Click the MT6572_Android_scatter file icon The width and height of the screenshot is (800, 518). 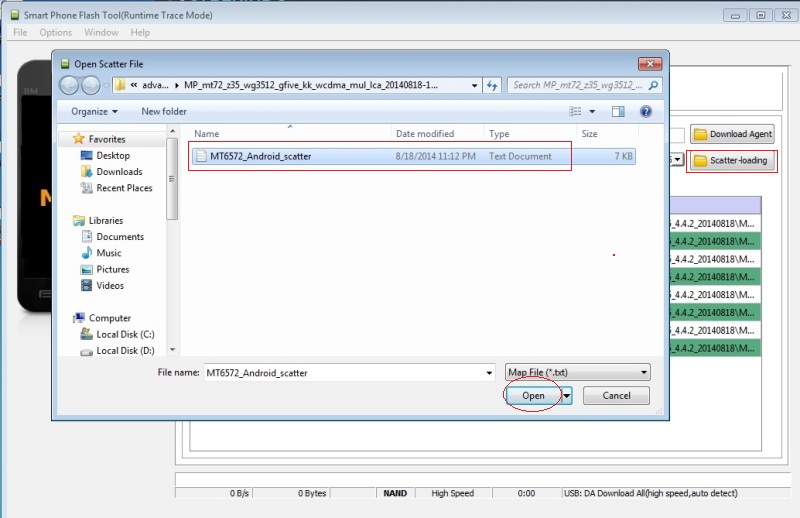pyautogui.click(x=202, y=156)
